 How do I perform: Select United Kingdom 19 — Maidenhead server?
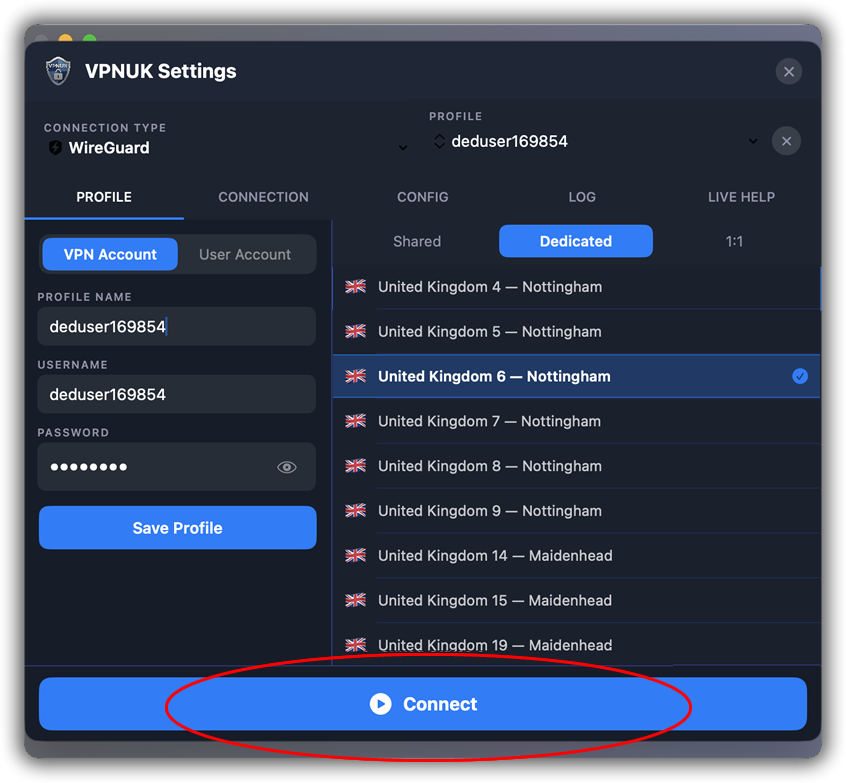(576, 645)
